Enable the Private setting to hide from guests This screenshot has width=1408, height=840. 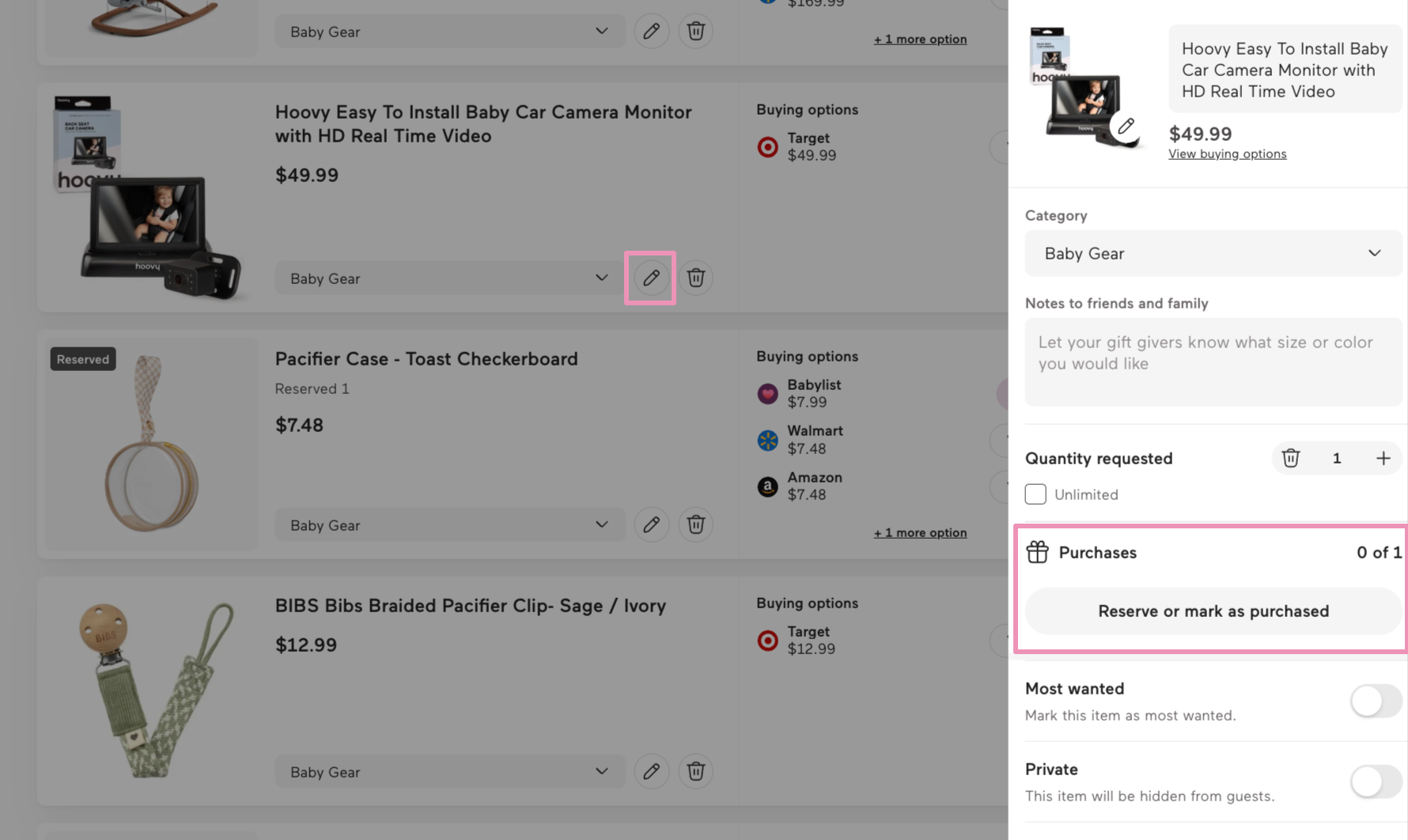[1375, 781]
